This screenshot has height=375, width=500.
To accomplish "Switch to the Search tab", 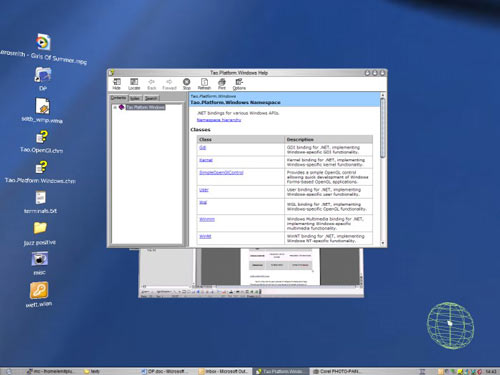I will click(x=151, y=98).
